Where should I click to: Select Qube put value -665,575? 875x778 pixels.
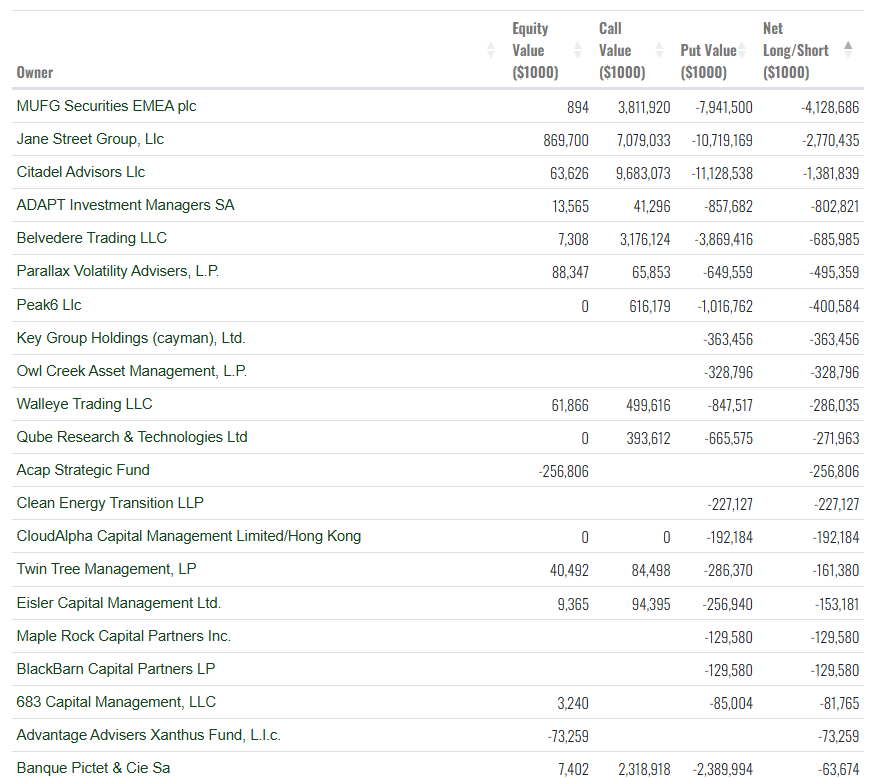pyautogui.click(x=728, y=438)
